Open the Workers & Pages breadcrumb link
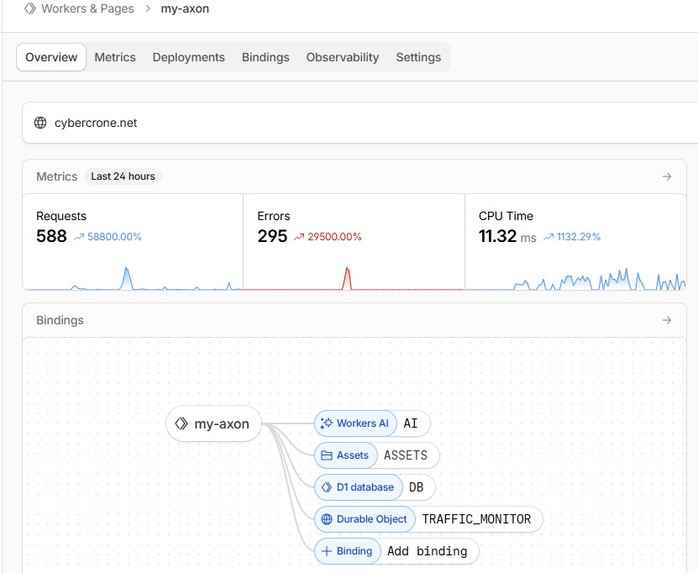698x573 pixels. pos(88,8)
